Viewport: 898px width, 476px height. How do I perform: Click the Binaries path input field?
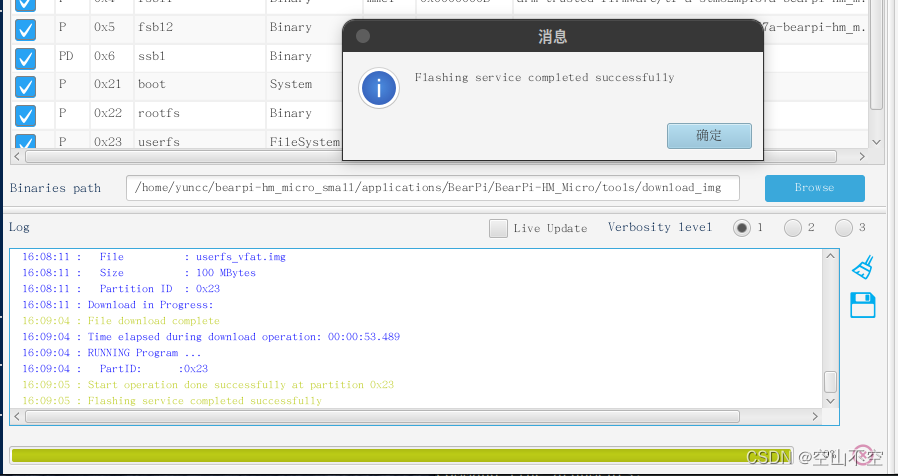(x=432, y=188)
